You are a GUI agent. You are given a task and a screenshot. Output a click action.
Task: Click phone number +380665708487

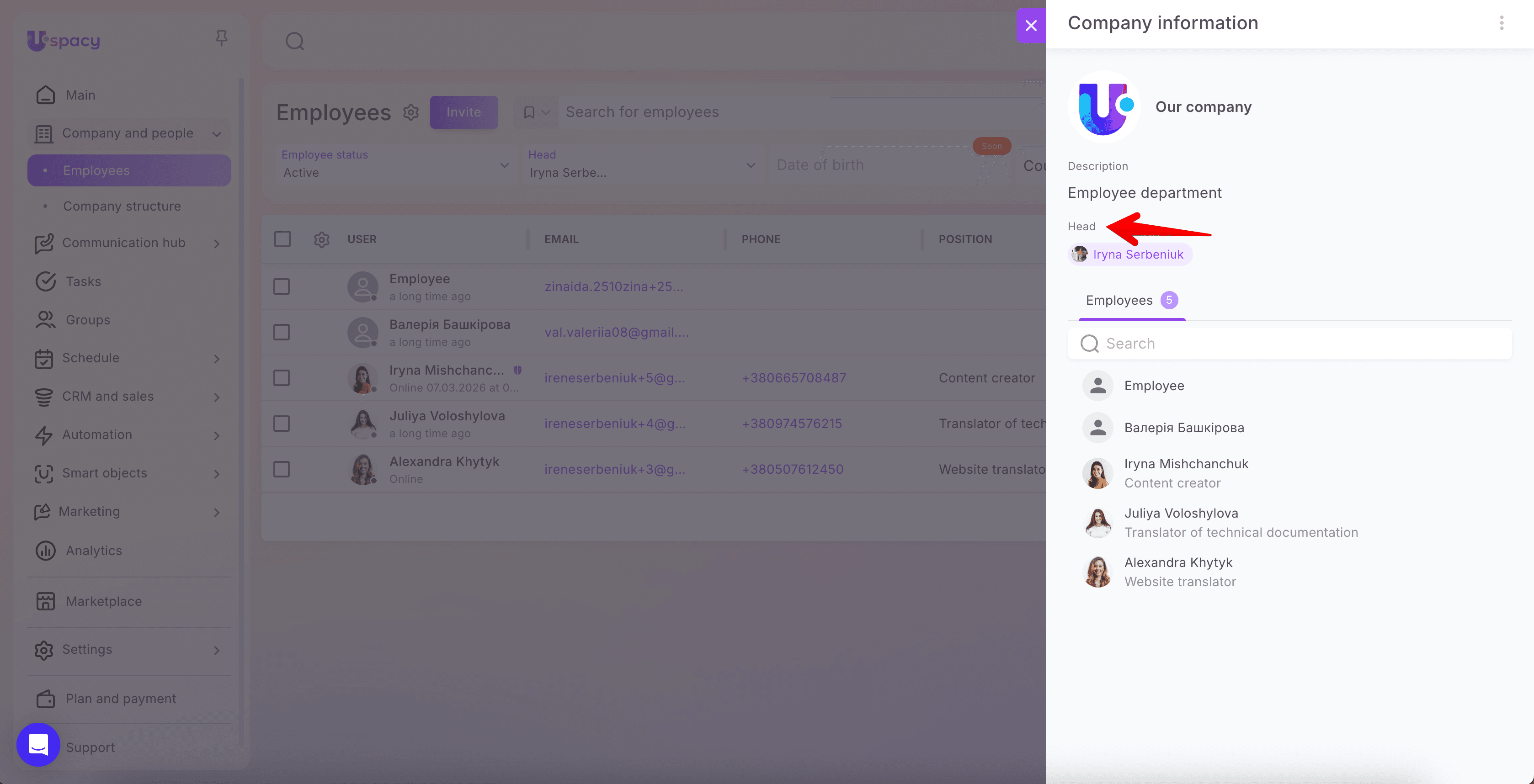click(x=794, y=378)
